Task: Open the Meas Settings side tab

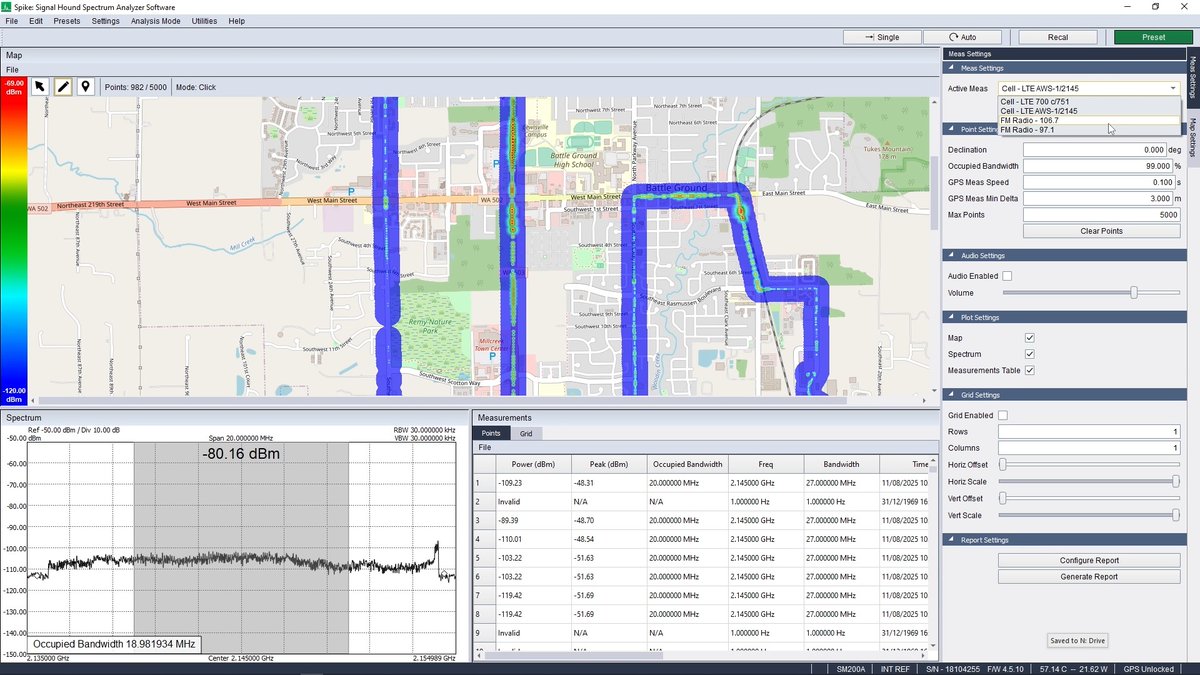Action: point(1193,76)
